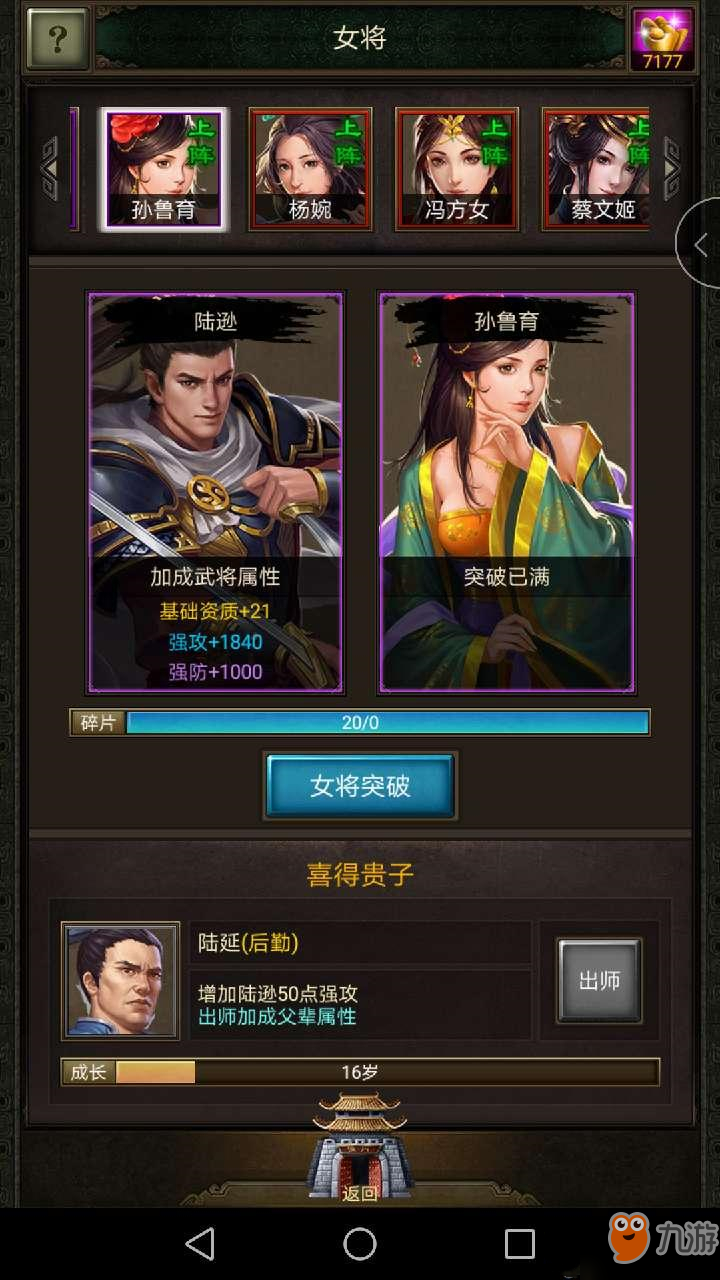
Task: Open the 陆逊 general card
Action: pos(215,493)
